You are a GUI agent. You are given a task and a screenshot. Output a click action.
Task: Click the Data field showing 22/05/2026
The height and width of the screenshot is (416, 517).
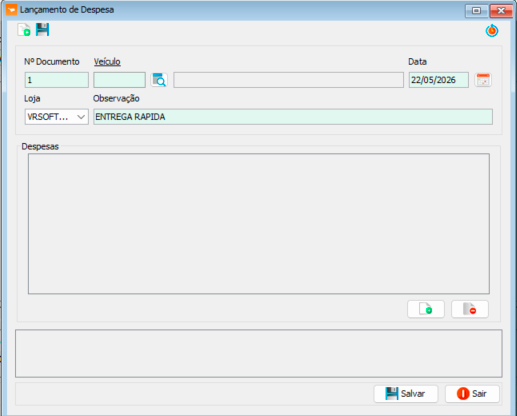[x=439, y=80]
